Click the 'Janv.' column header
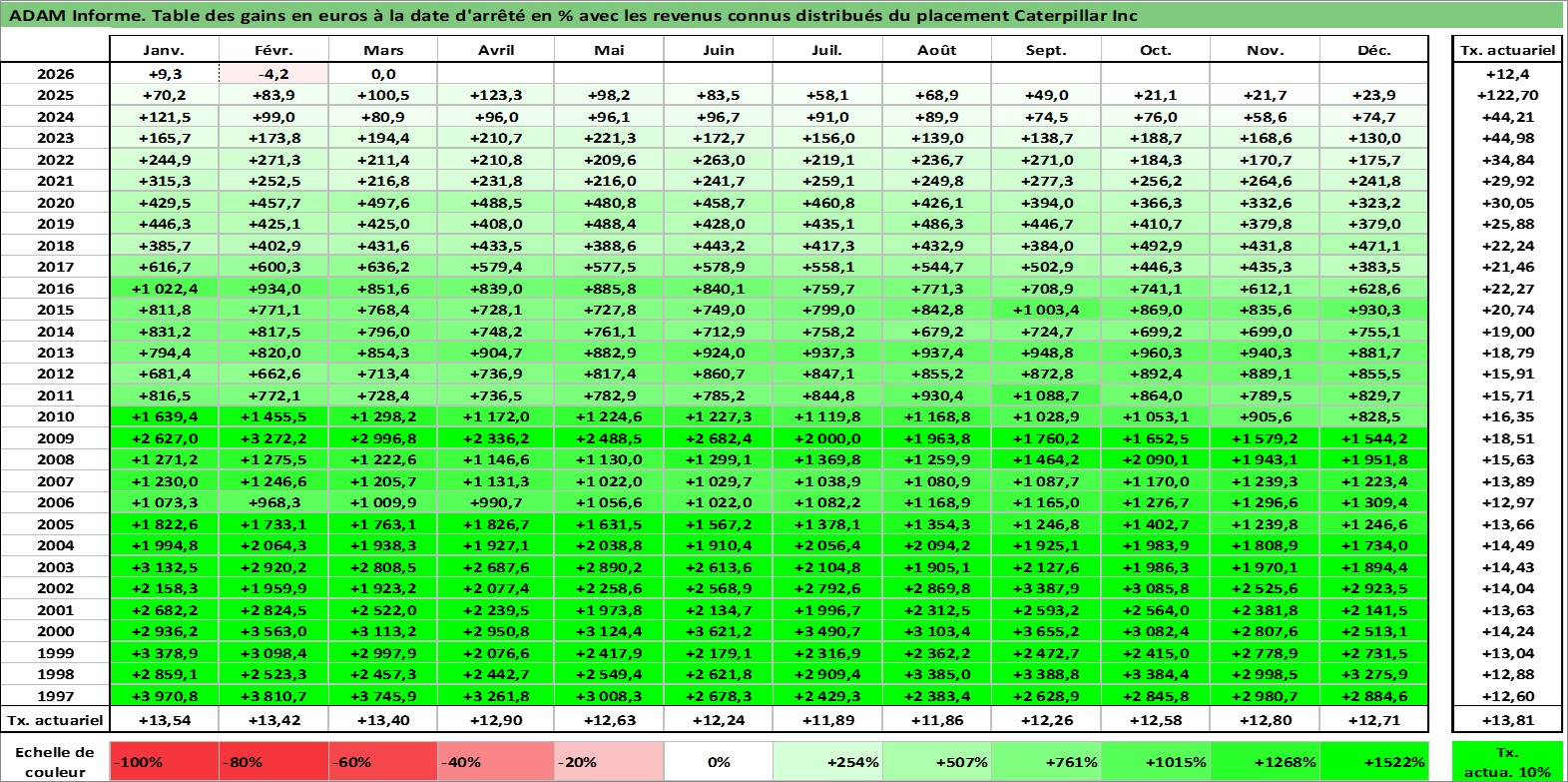The image size is (1568, 782). click(164, 50)
